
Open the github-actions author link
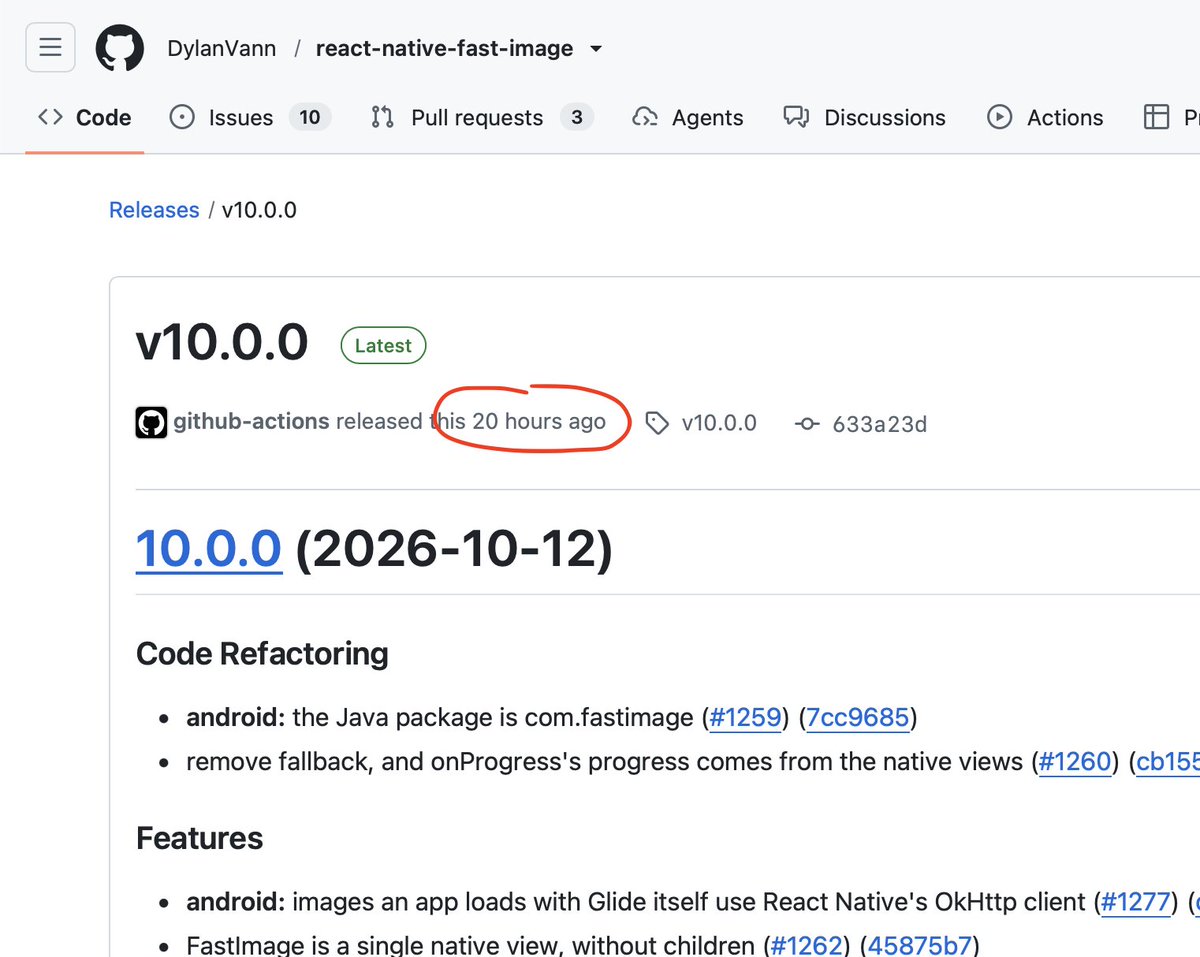[251, 421]
